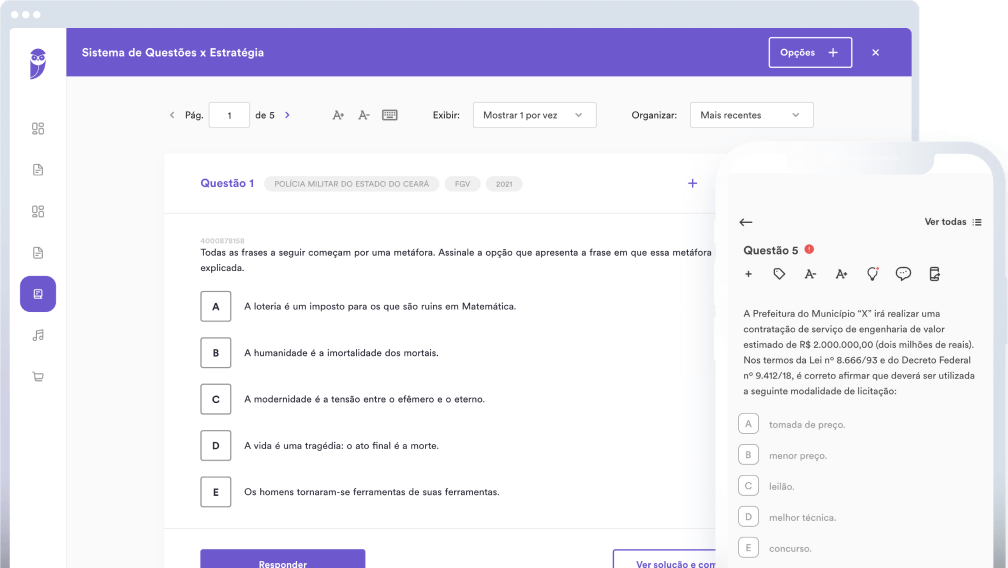
Task: Click the tag icon under Questão 5
Action: pyautogui.click(x=779, y=274)
